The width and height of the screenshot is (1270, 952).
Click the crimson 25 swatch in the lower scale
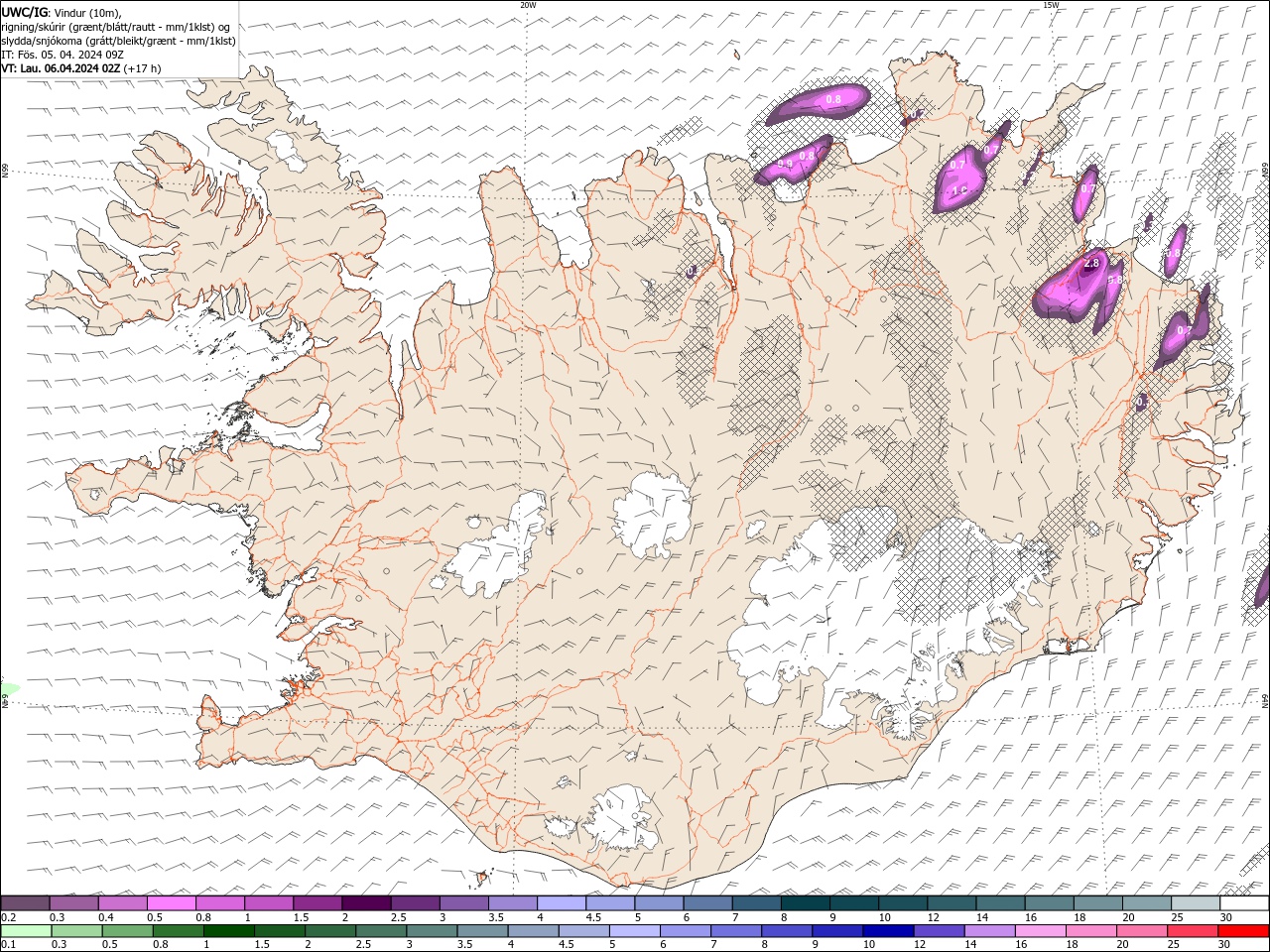click(x=1193, y=931)
